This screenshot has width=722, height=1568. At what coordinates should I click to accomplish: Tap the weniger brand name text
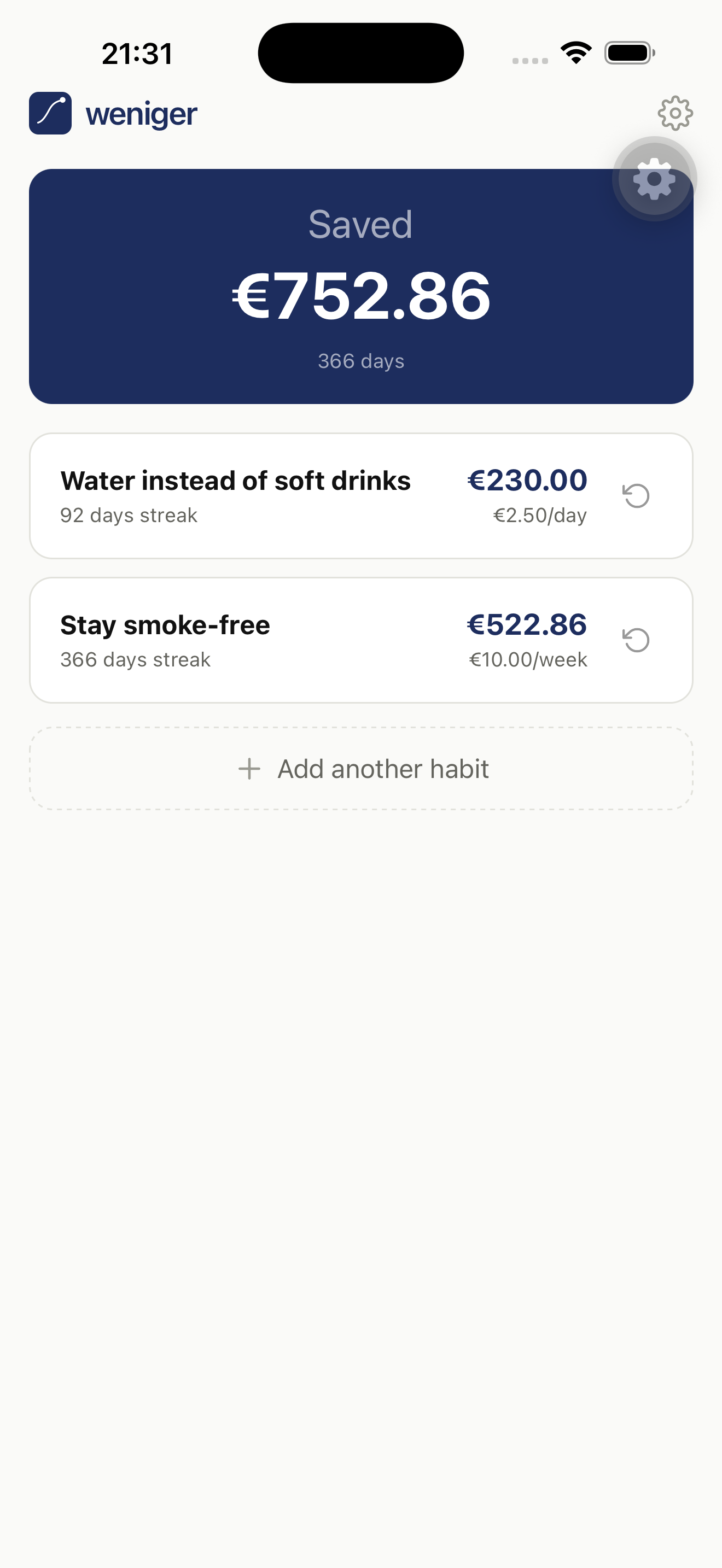point(141,114)
